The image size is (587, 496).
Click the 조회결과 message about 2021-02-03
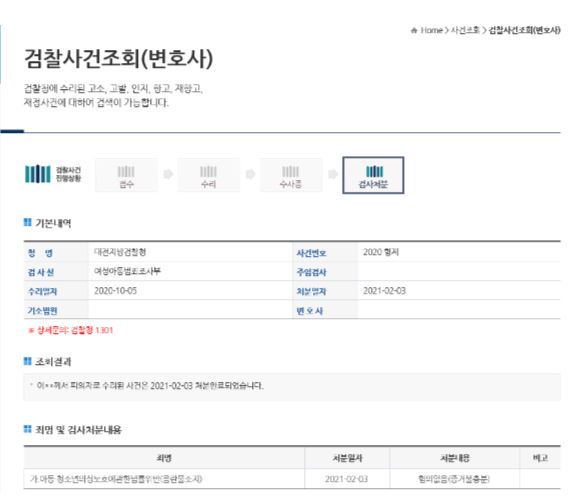point(150,386)
